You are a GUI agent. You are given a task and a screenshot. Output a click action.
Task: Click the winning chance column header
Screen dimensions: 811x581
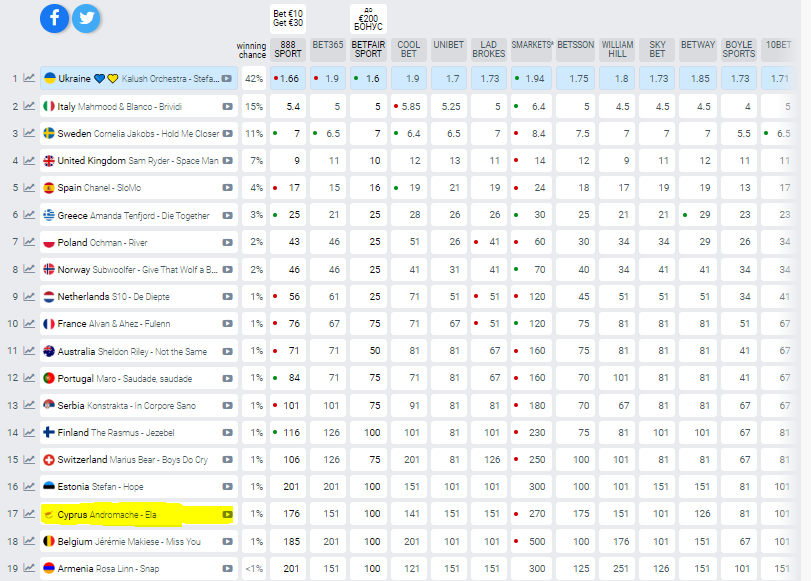coord(251,50)
